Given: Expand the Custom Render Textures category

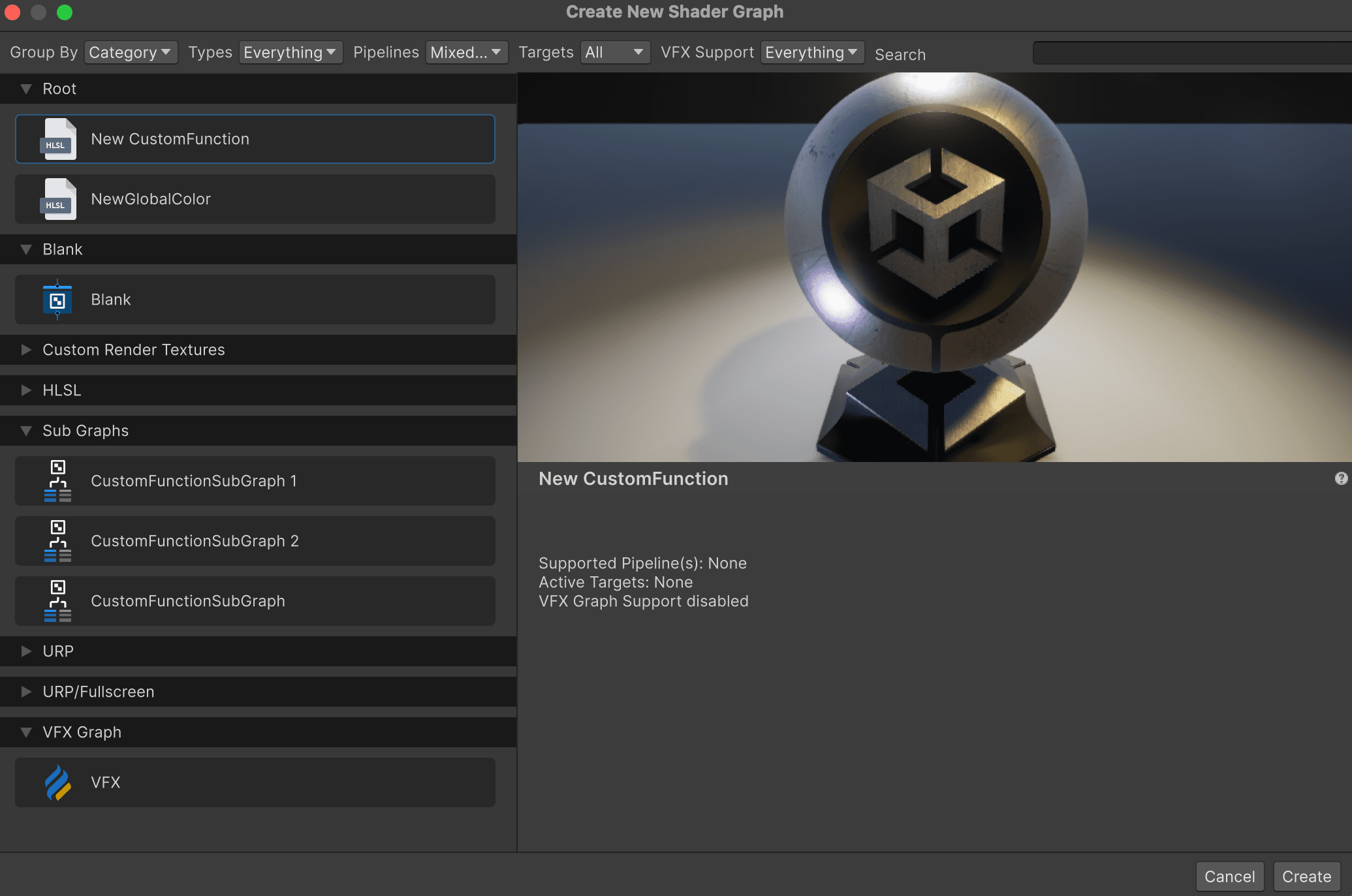Looking at the screenshot, I should click(x=26, y=350).
